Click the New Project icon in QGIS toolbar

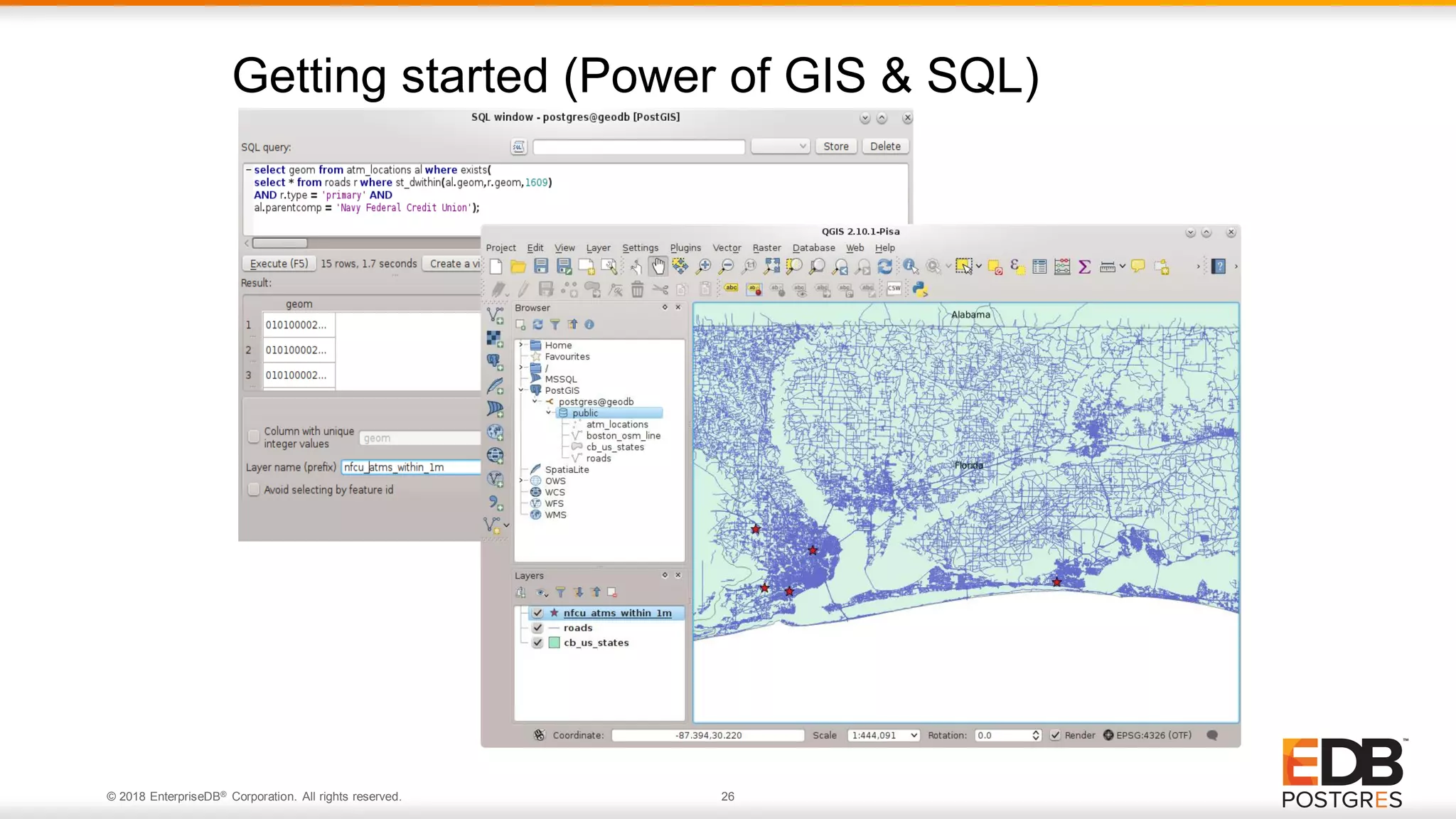[496, 267]
